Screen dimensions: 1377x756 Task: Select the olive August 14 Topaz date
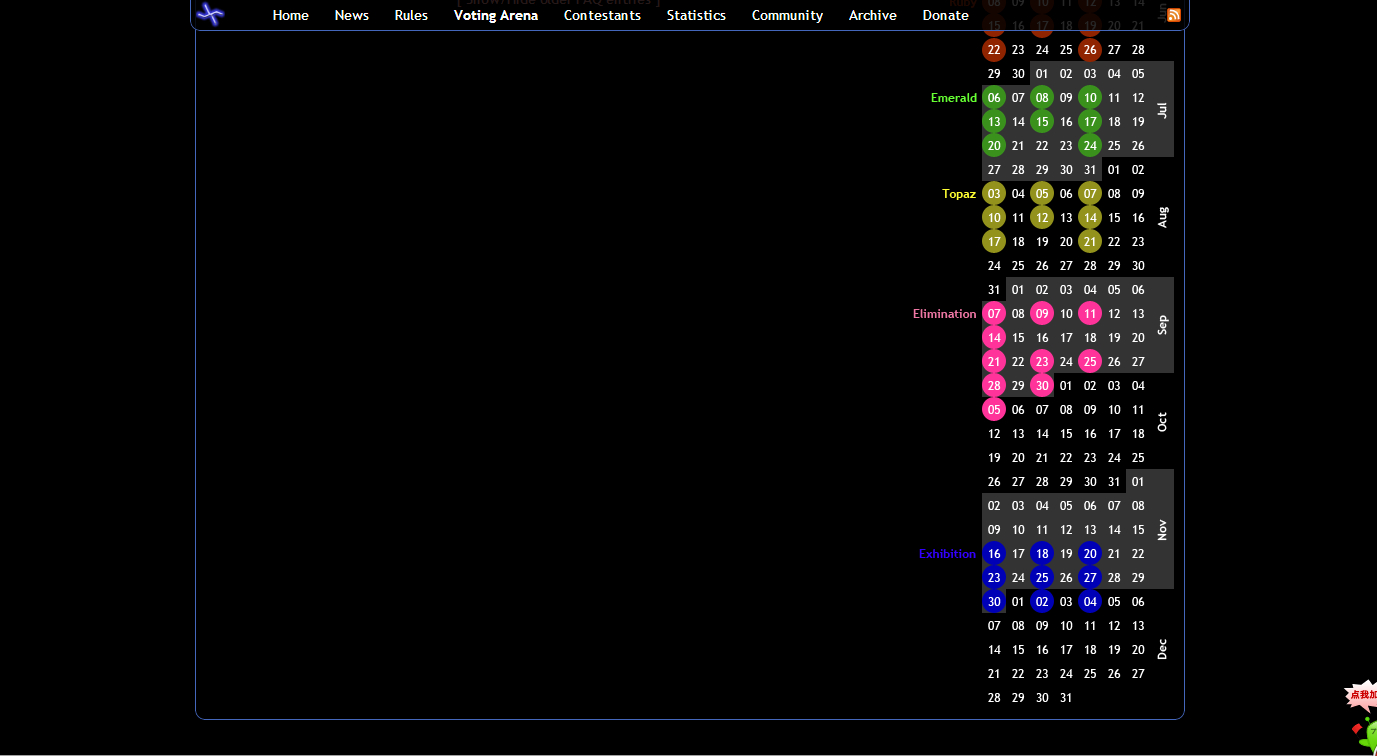[x=1090, y=218]
